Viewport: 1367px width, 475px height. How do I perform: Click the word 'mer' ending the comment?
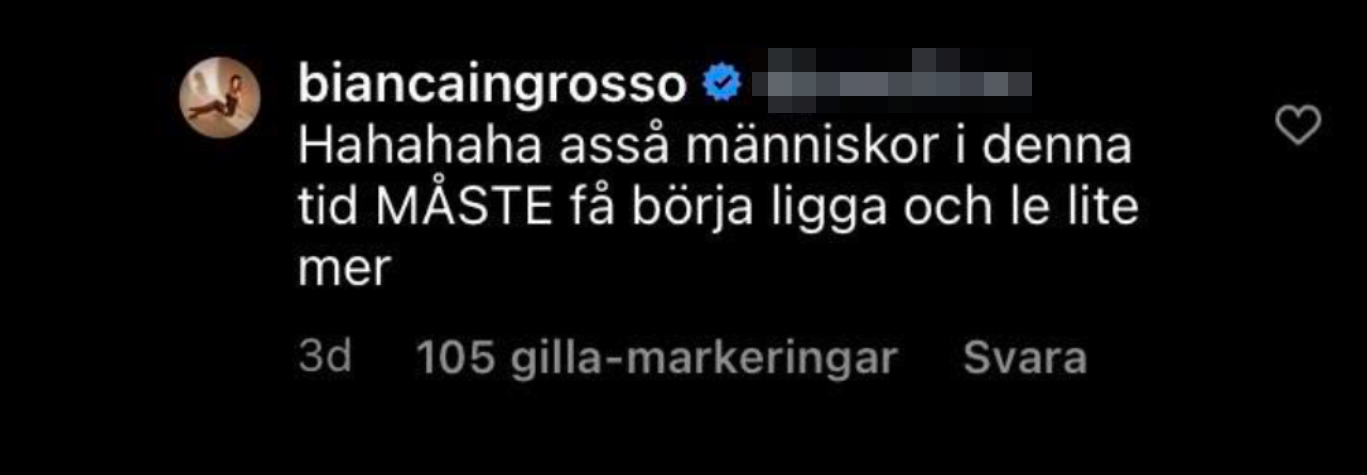point(342,273)
